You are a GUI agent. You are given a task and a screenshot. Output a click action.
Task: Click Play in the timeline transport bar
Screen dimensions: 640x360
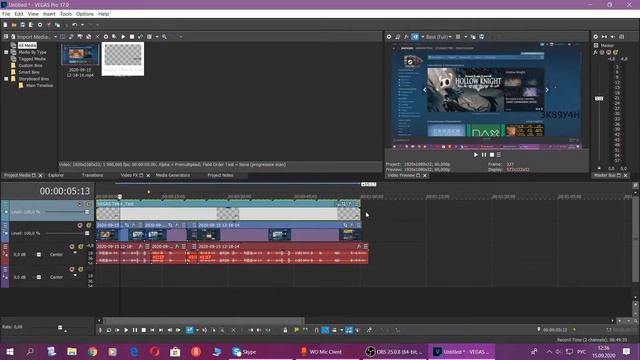(126, 330)
